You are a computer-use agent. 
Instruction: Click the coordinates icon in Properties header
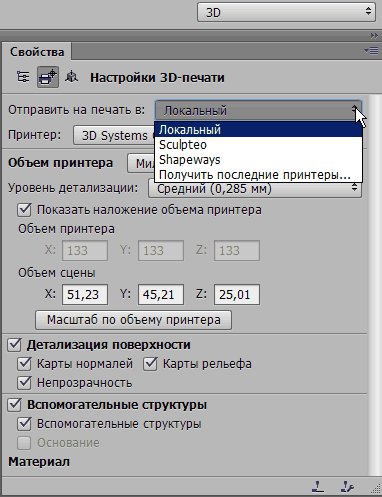click(x=71, y=77)
